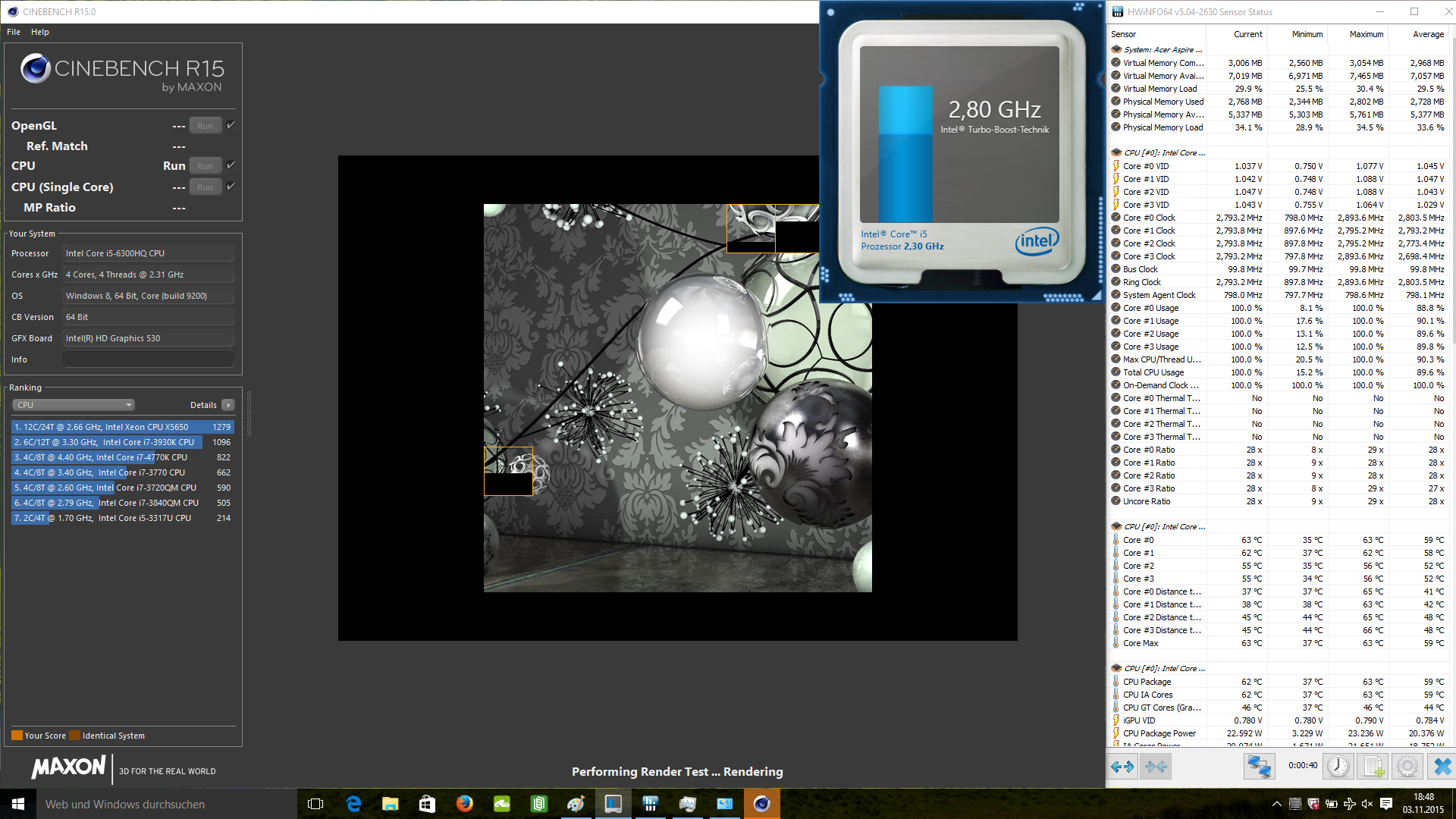Click the Cinebench logo sphere icon
Viewport: 1456px width, 819px height.
coord(35,69)
